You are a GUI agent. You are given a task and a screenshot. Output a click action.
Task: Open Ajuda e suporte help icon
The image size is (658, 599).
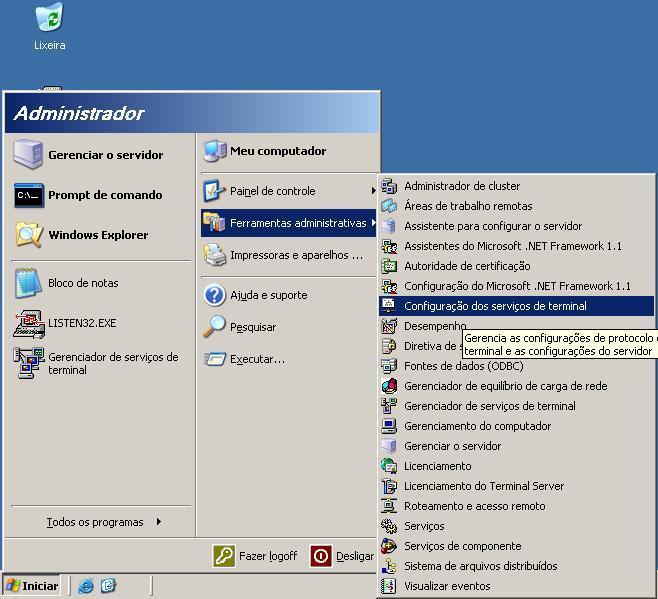215,295
